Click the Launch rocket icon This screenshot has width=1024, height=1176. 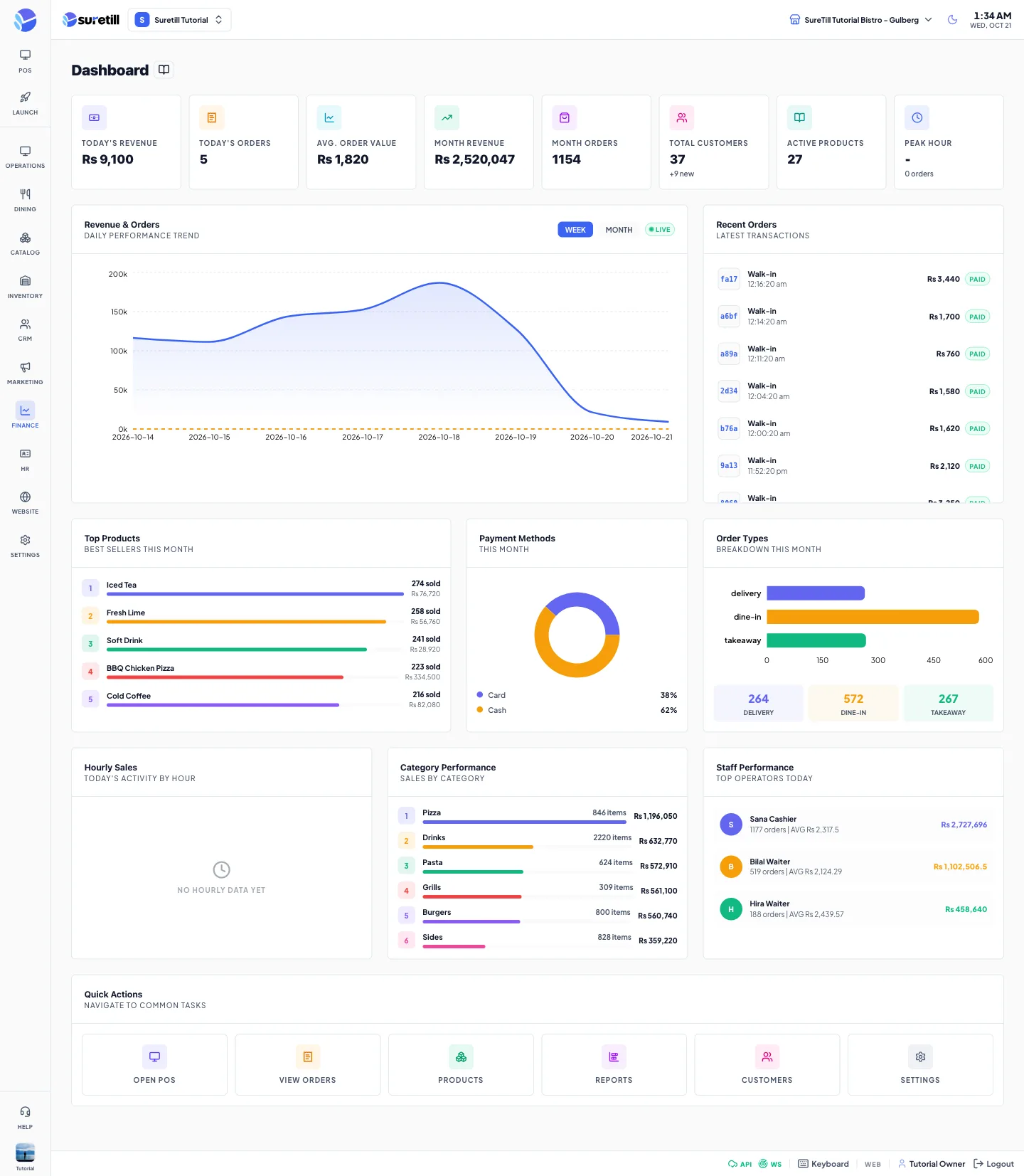pos(25,103)
